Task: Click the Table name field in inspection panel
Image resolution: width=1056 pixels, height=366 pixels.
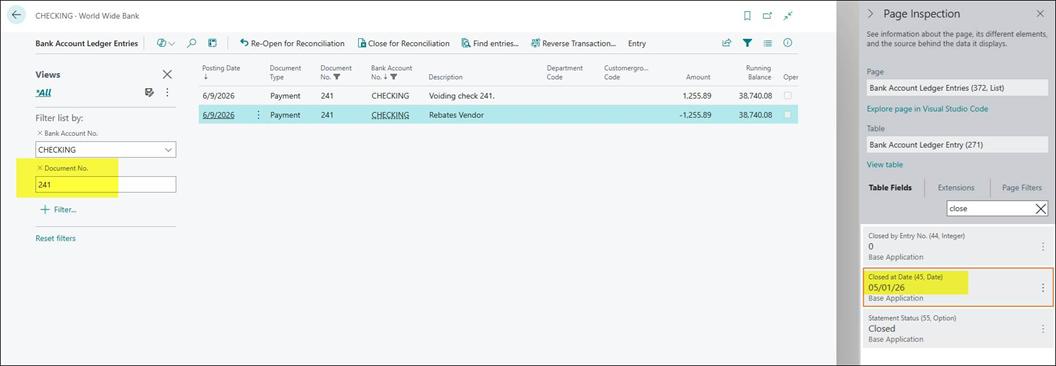Action: [957, 144]
